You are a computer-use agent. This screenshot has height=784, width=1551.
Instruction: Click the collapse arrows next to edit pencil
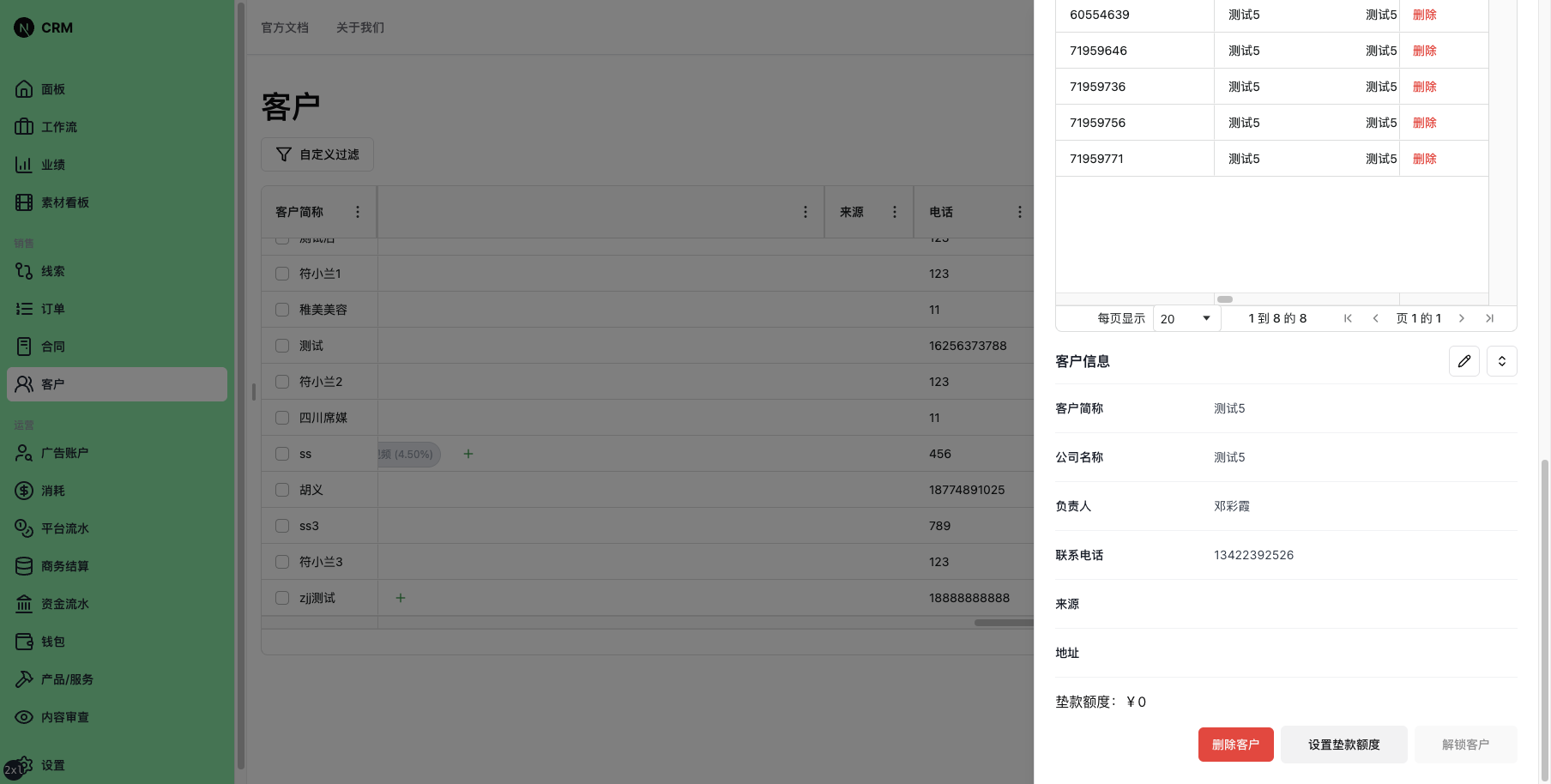(x=1501, y=360)
